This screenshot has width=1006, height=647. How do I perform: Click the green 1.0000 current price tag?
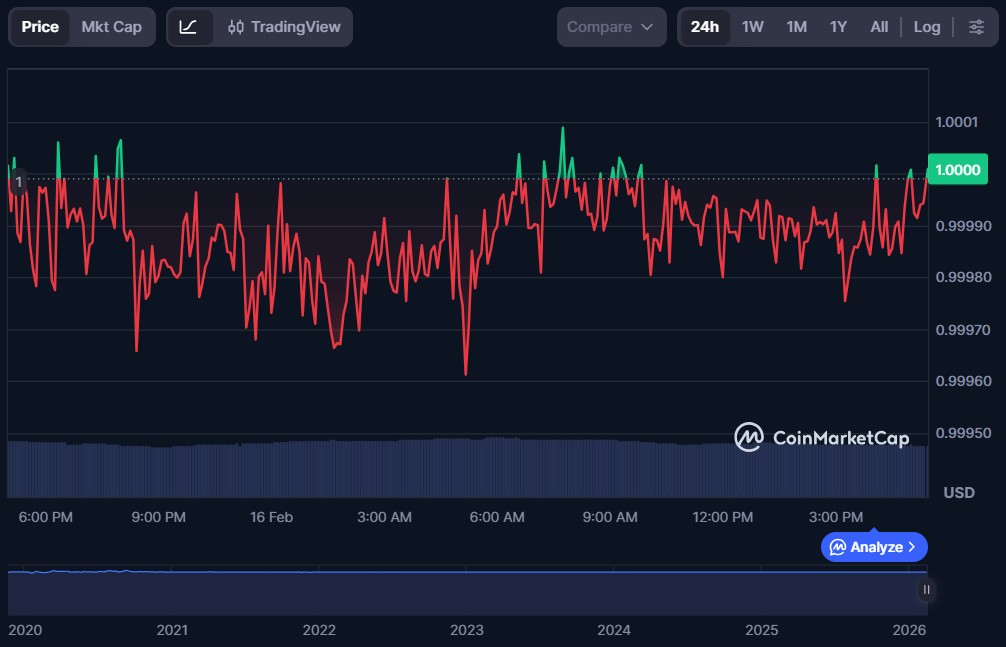(957, 169)
